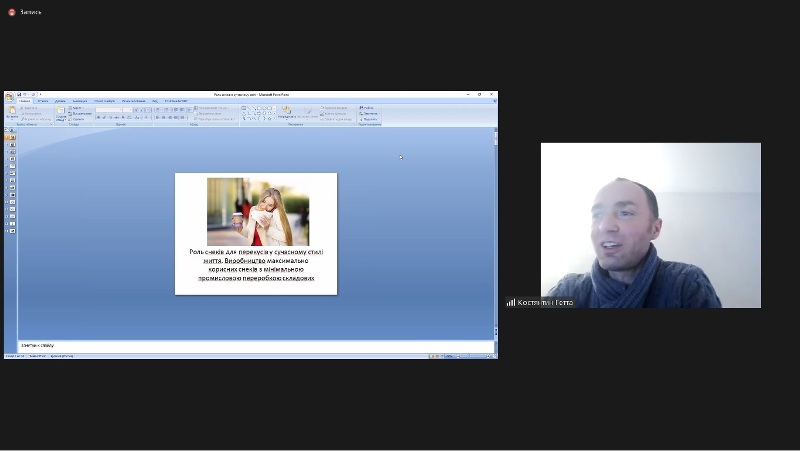Viewport: 800px width, 452px height.
Task: Click the Zoom recording indicator
Action: coord(12,12)
